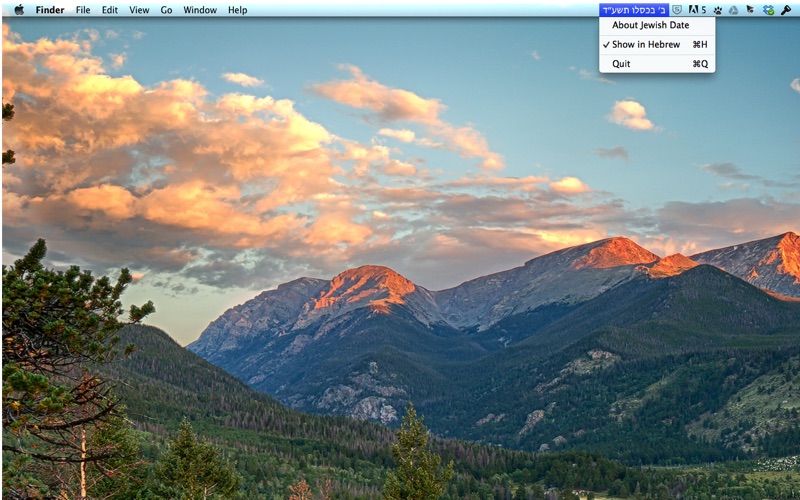Viewport: 800px width, 500px height.
Task: Open the Finder menu
Action: pos(50,10)
